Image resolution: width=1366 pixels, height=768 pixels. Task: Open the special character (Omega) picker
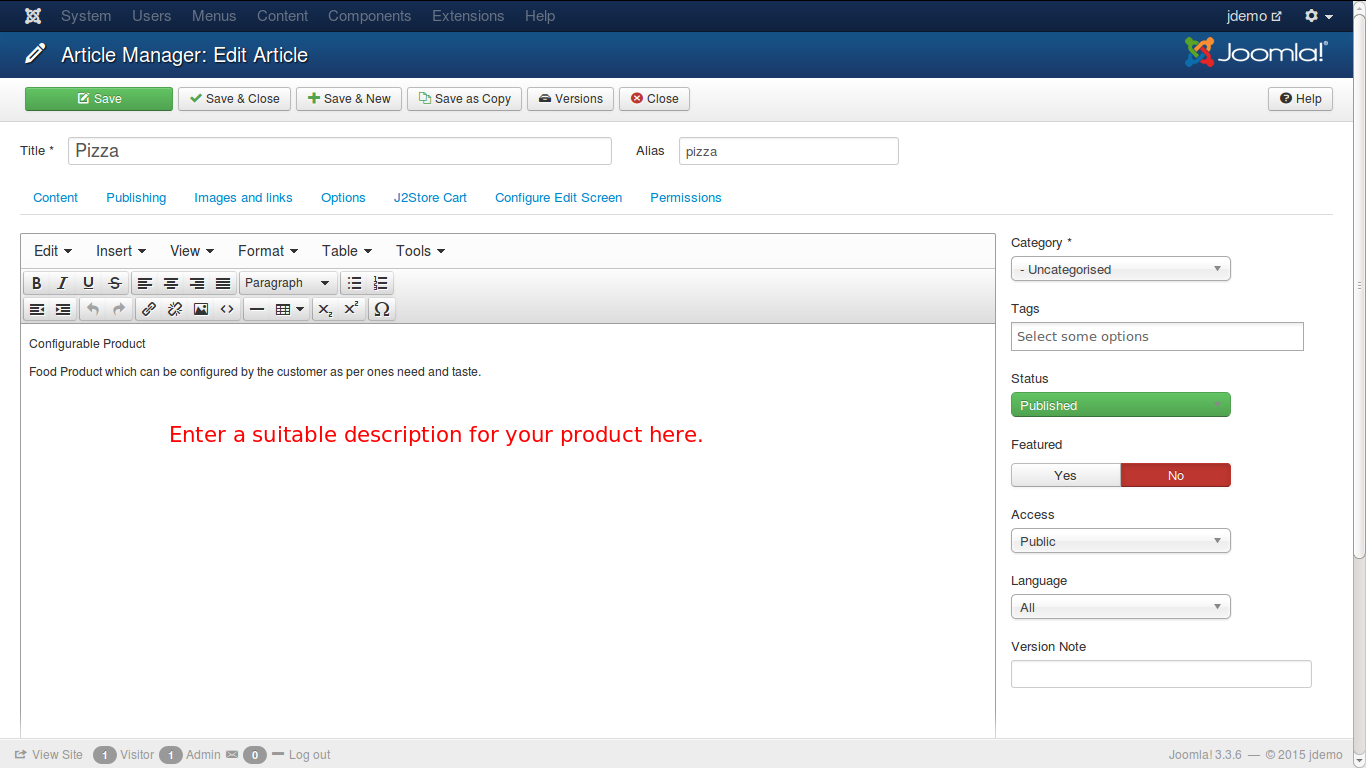tap(381, 309)
